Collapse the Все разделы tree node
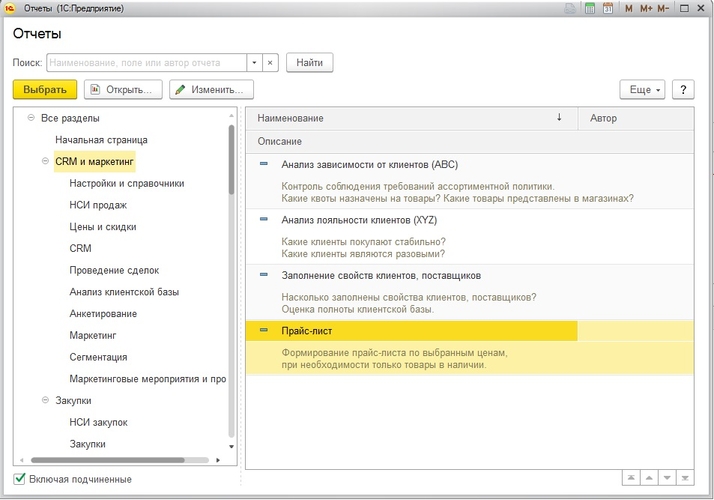 (x=31, y=118)
